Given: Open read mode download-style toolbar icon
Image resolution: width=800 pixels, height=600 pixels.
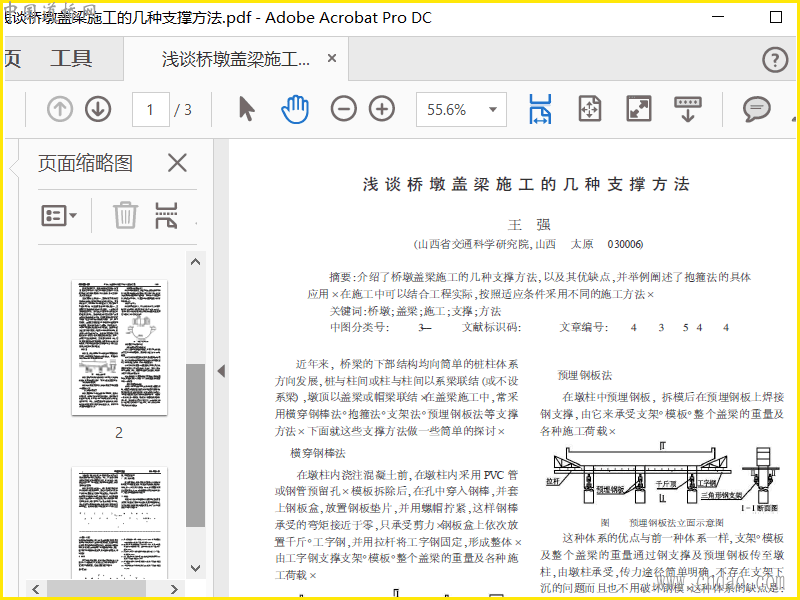Looking at the screenshot, I should 688,109.
